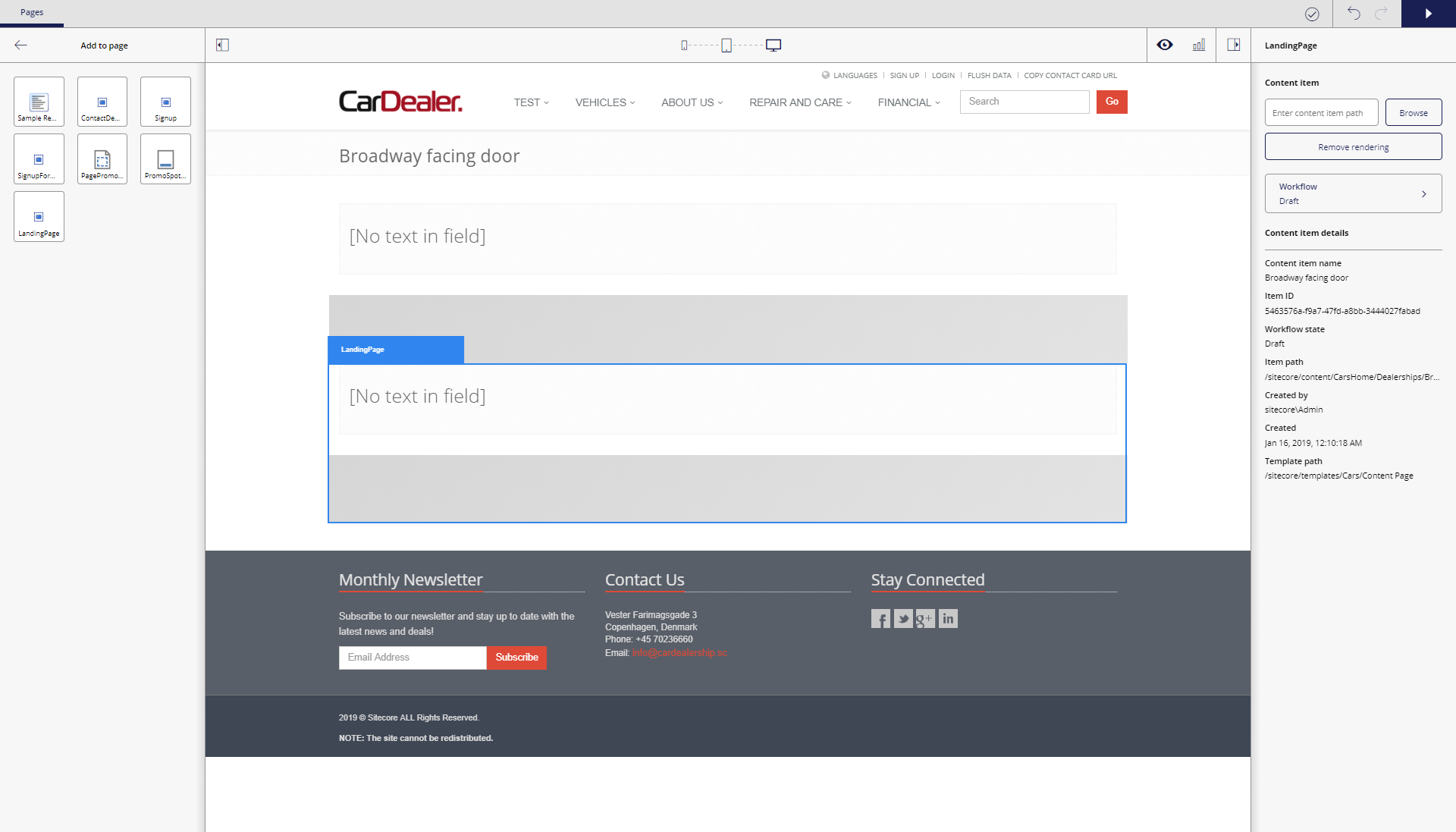Image resolution: width=1456 pixels, height=832 pixels.
Task: Click the Item ID value text
Action: point(1342,311)
